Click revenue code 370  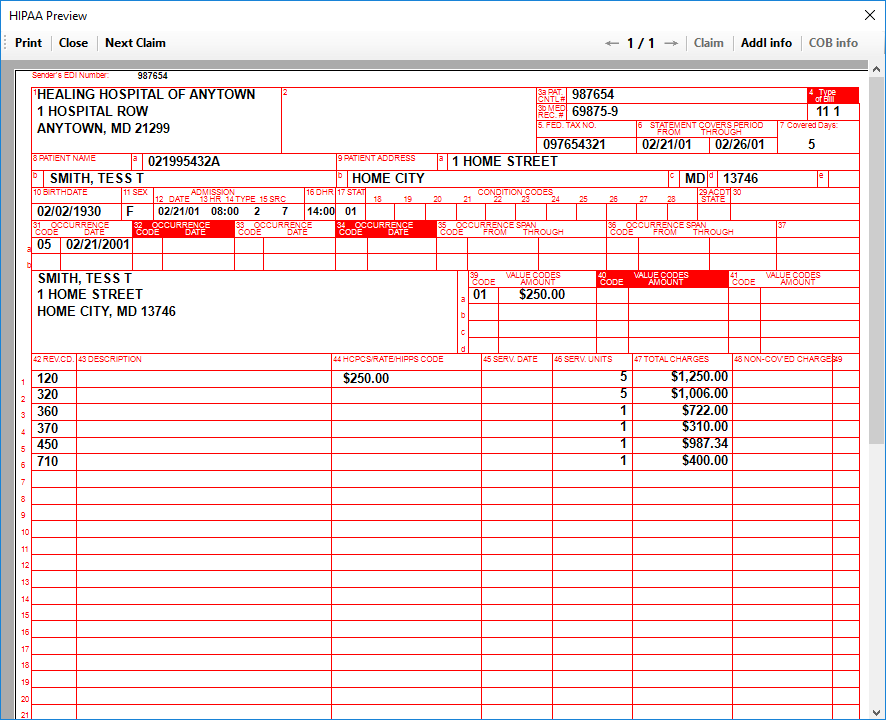47,428
